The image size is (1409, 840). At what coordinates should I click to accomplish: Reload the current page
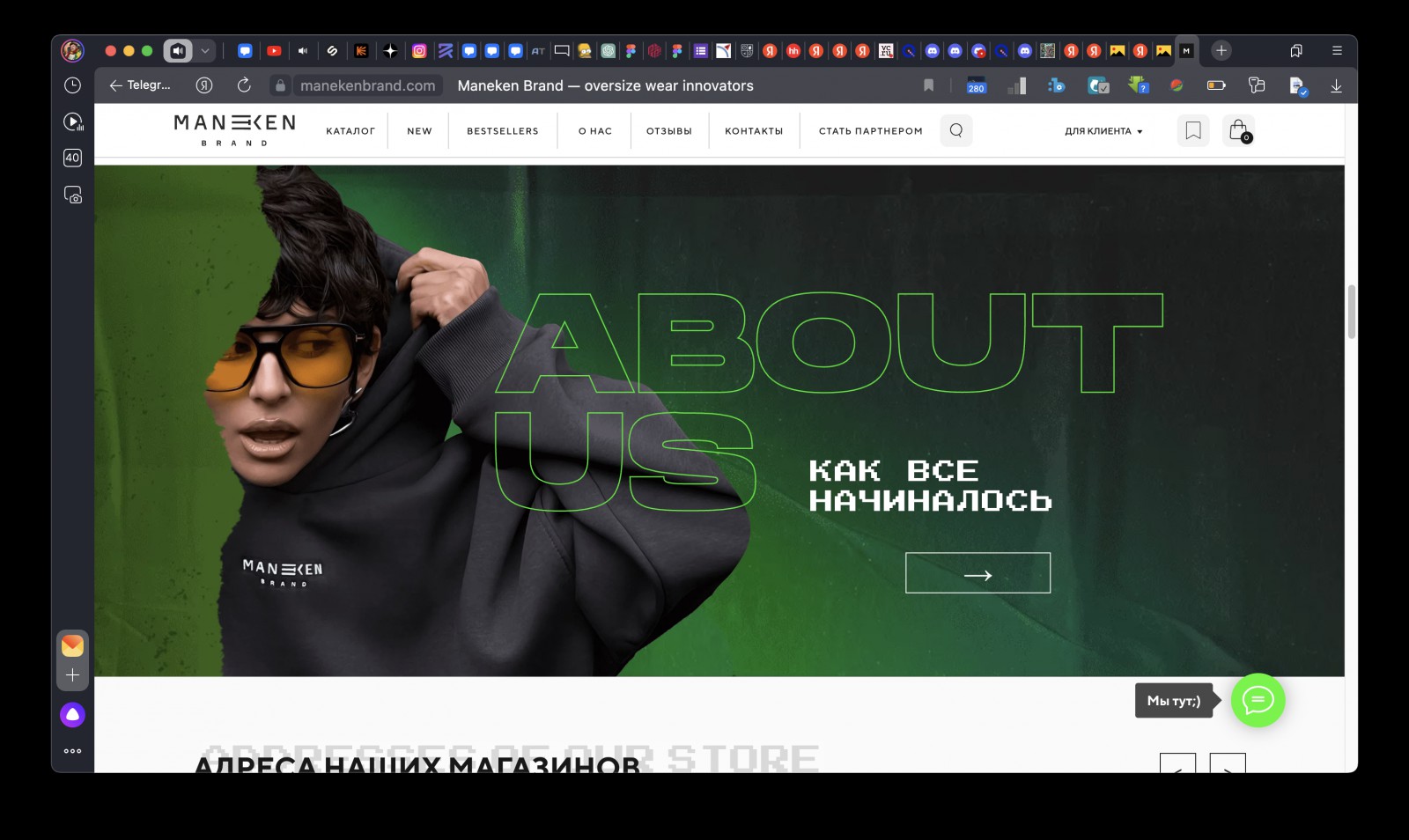pos(244,85)
